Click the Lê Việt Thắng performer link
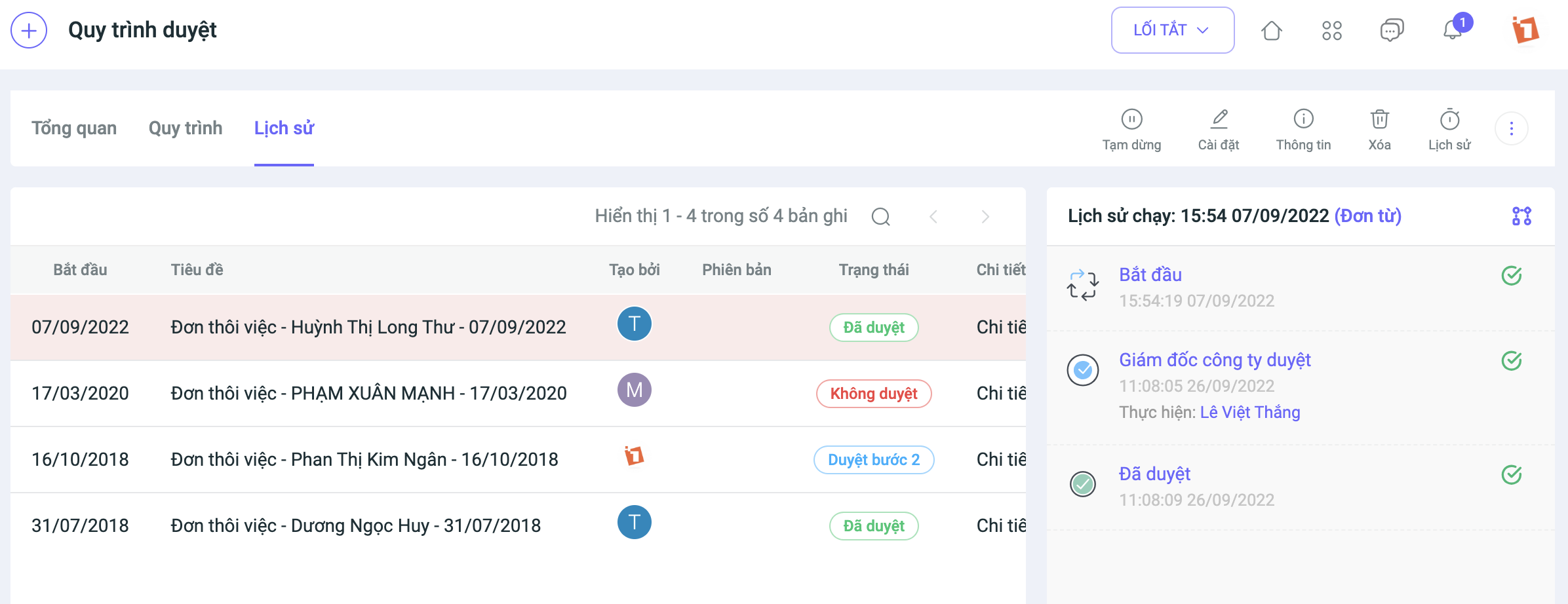This screenshot has height=604, width=1568. [1249, 412]
